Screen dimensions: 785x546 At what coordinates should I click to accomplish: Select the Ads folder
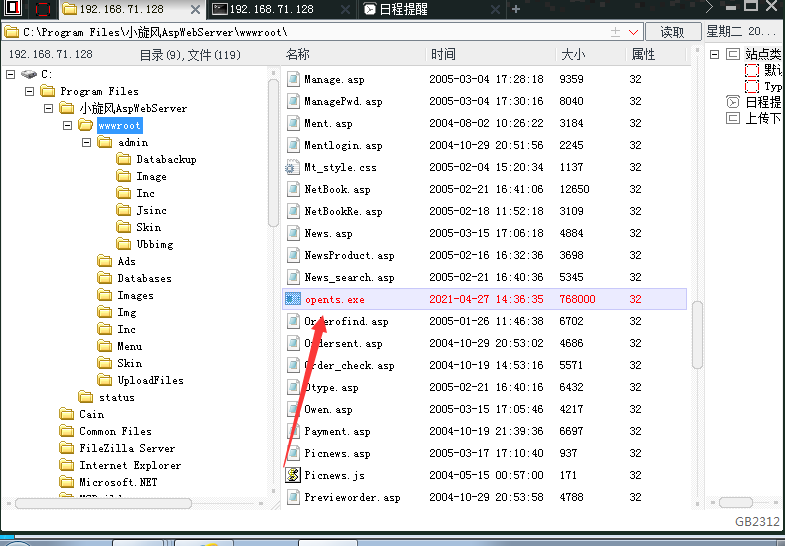[126, 261]
